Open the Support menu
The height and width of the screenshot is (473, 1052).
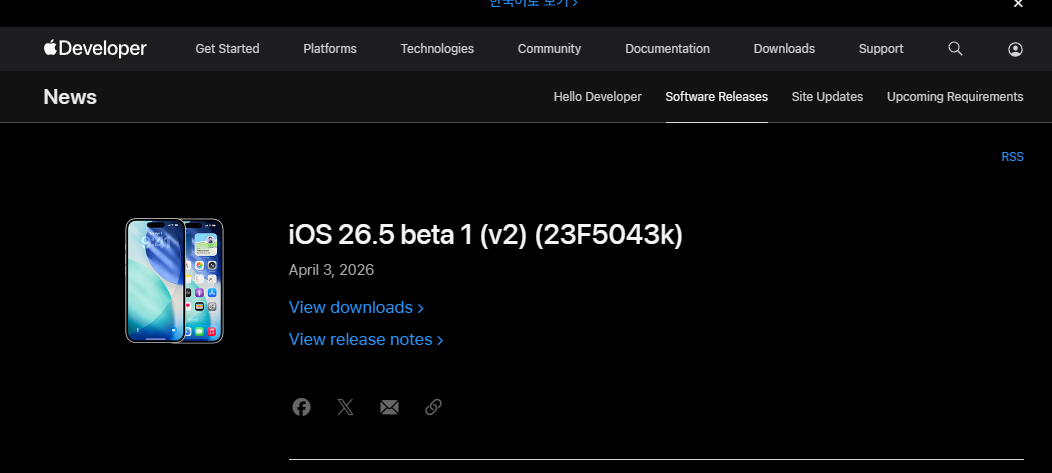(881, 49)
